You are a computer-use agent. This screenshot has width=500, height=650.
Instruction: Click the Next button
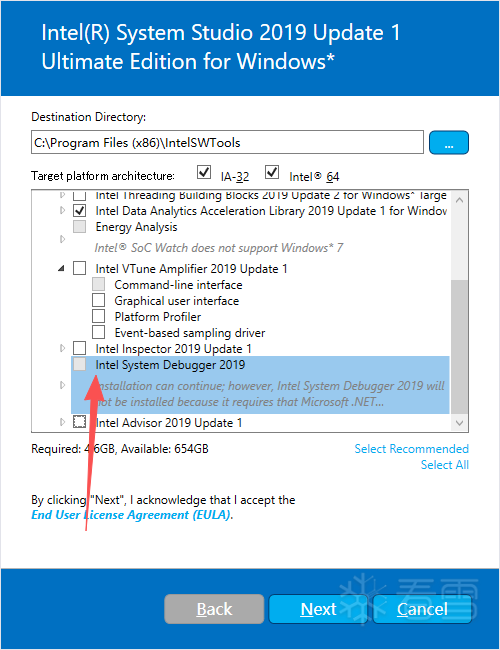318,609
